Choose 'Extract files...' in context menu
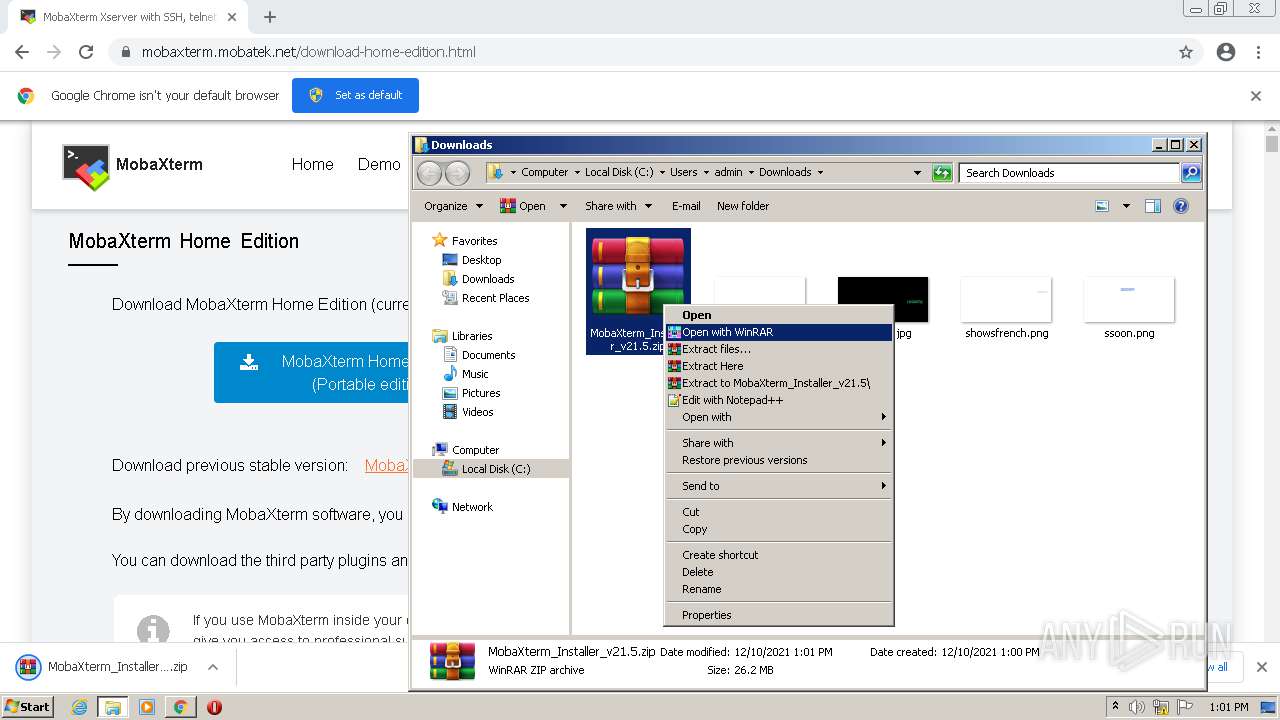 tap(779, 349)
